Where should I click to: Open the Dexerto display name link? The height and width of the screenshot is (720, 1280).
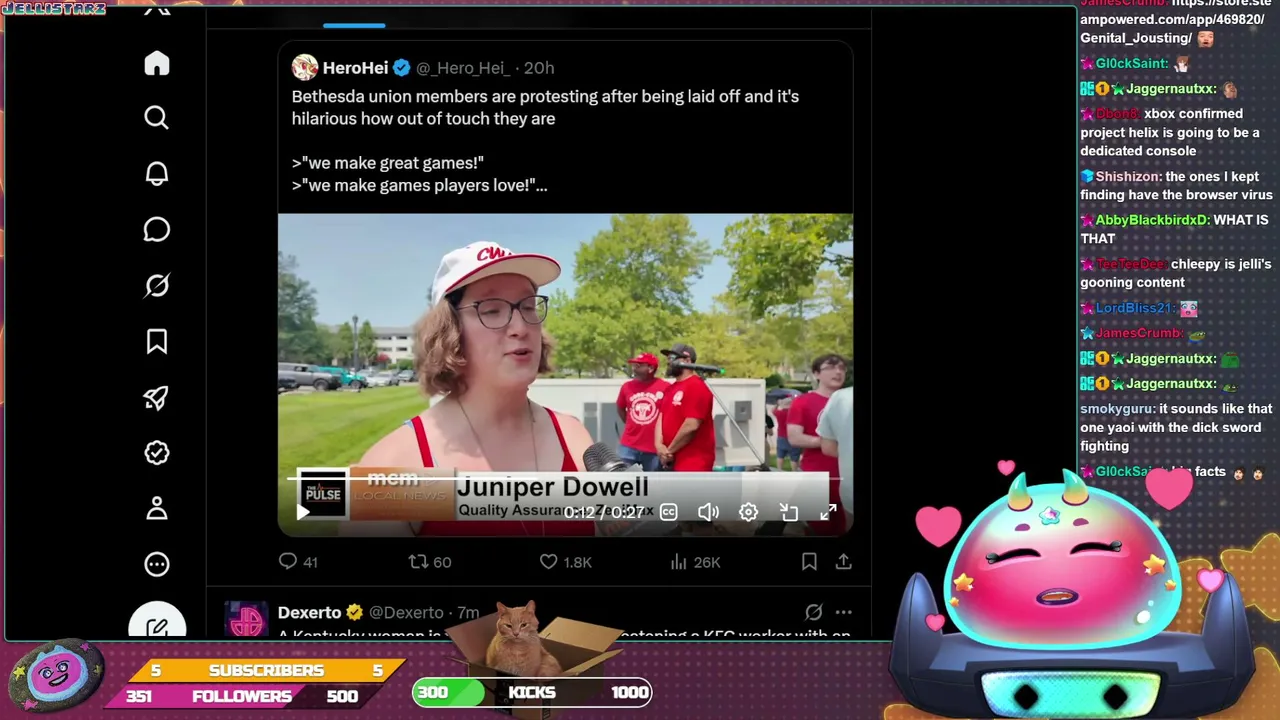click(309, 612)
